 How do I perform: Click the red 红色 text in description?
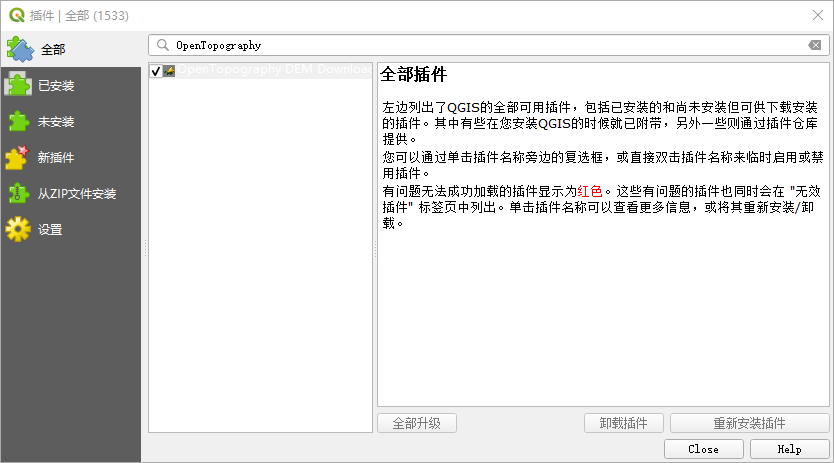tap(590, 191)
